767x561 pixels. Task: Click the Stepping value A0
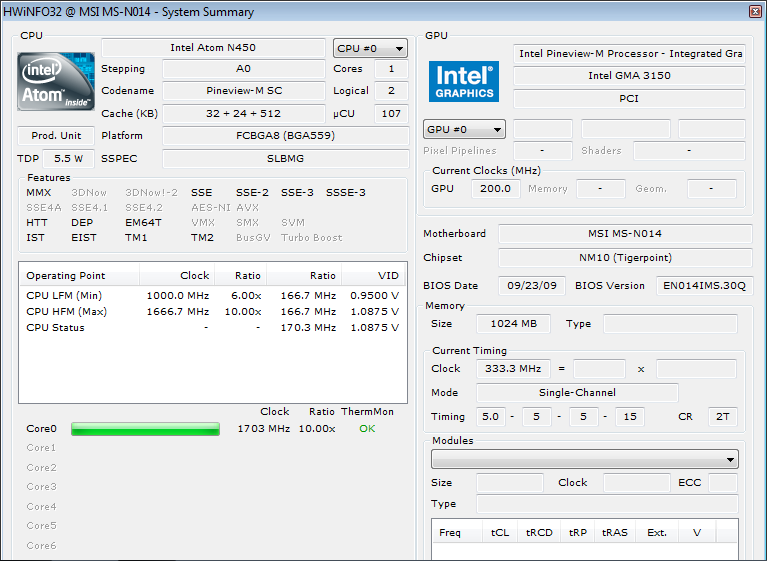tap(244, 68)
